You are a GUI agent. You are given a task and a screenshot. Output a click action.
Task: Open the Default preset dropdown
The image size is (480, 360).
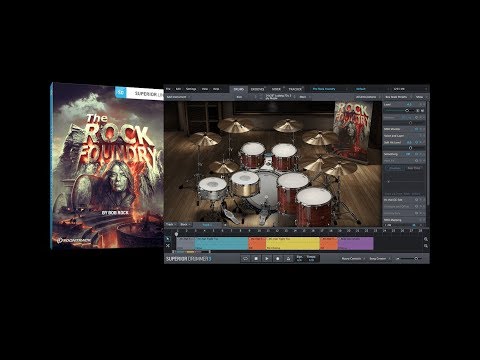coord(371,89)
